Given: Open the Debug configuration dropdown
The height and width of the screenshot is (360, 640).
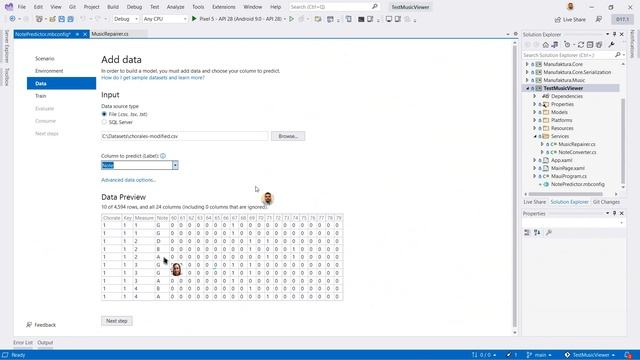Looking at the screenshot, I should pos(126,19).
